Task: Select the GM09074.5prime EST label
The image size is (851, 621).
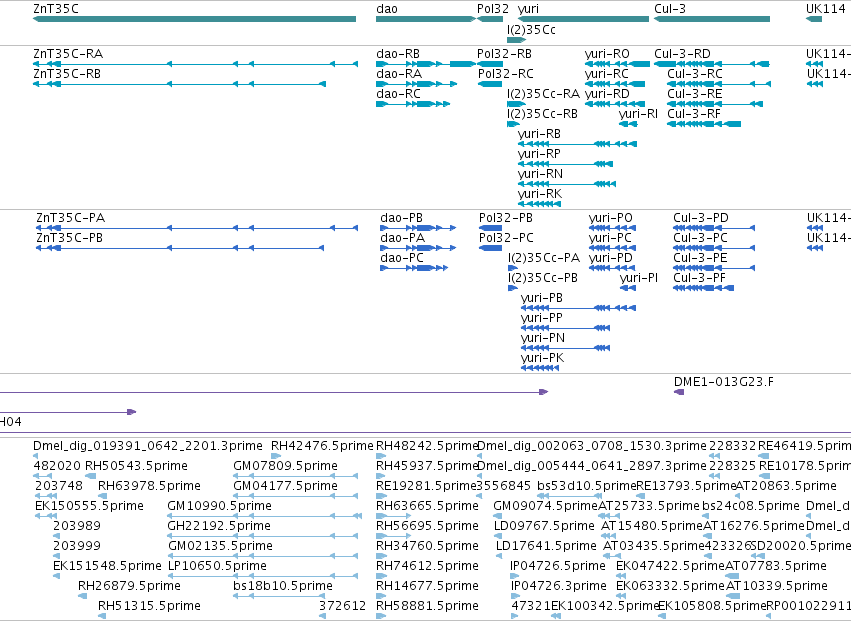Action: (x=545, y=506)
